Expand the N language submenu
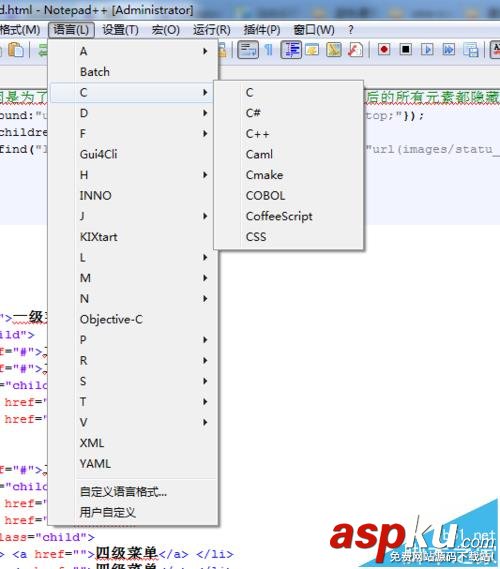The height and width of the screenshot is (569, 500). (x=133, y=299)
